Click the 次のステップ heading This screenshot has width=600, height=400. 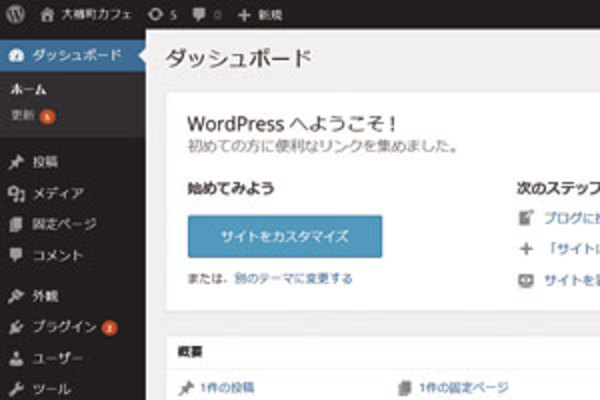click(x=558, y=188)
